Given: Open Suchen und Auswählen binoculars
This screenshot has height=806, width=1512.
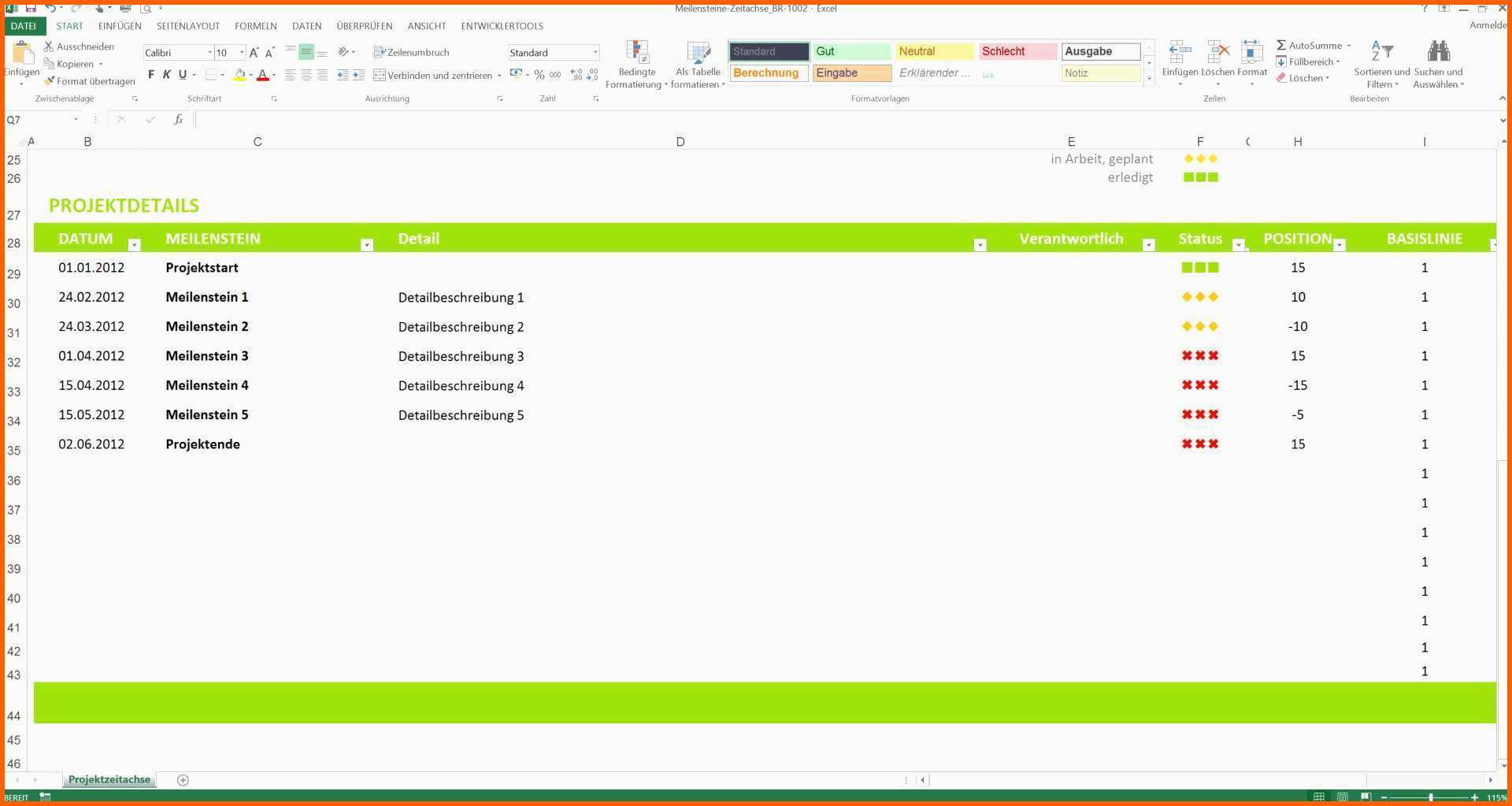Looking at the screenshot, I should [1438, 64].
